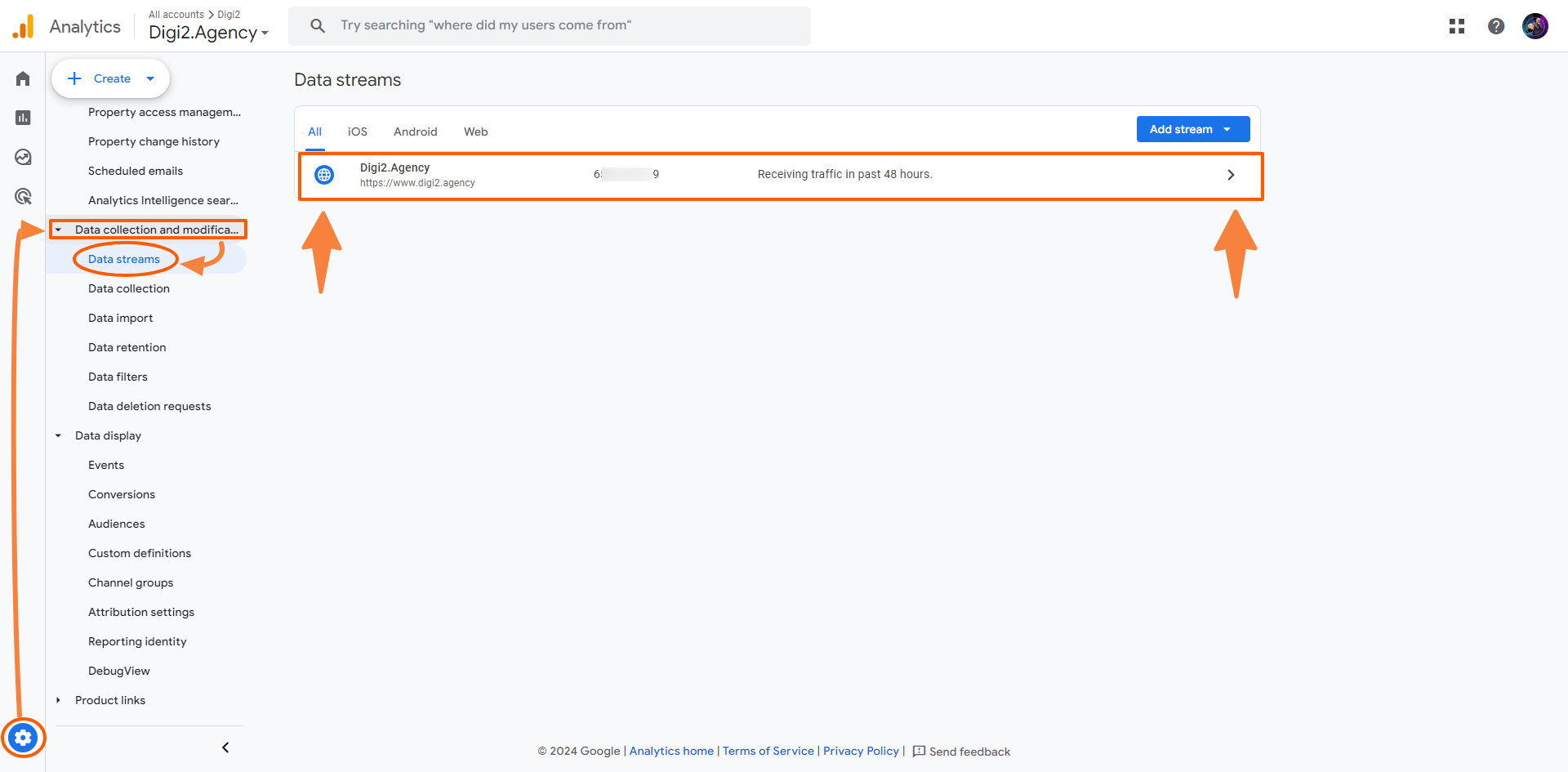
Task: Open Analytics Intelligence search history
Action: pos(163,200)
